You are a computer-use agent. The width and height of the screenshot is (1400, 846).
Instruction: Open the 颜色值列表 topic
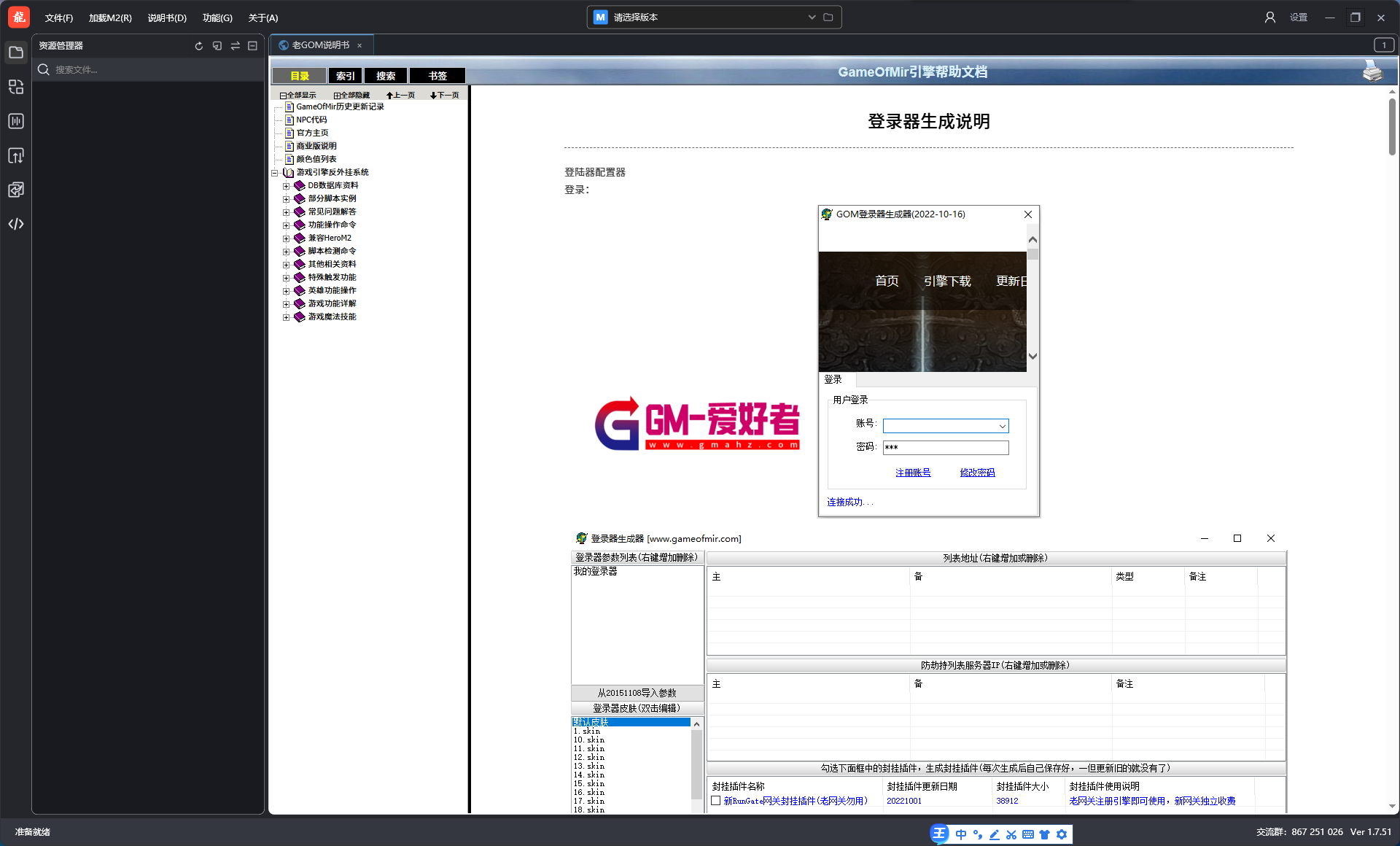(316, 160)
